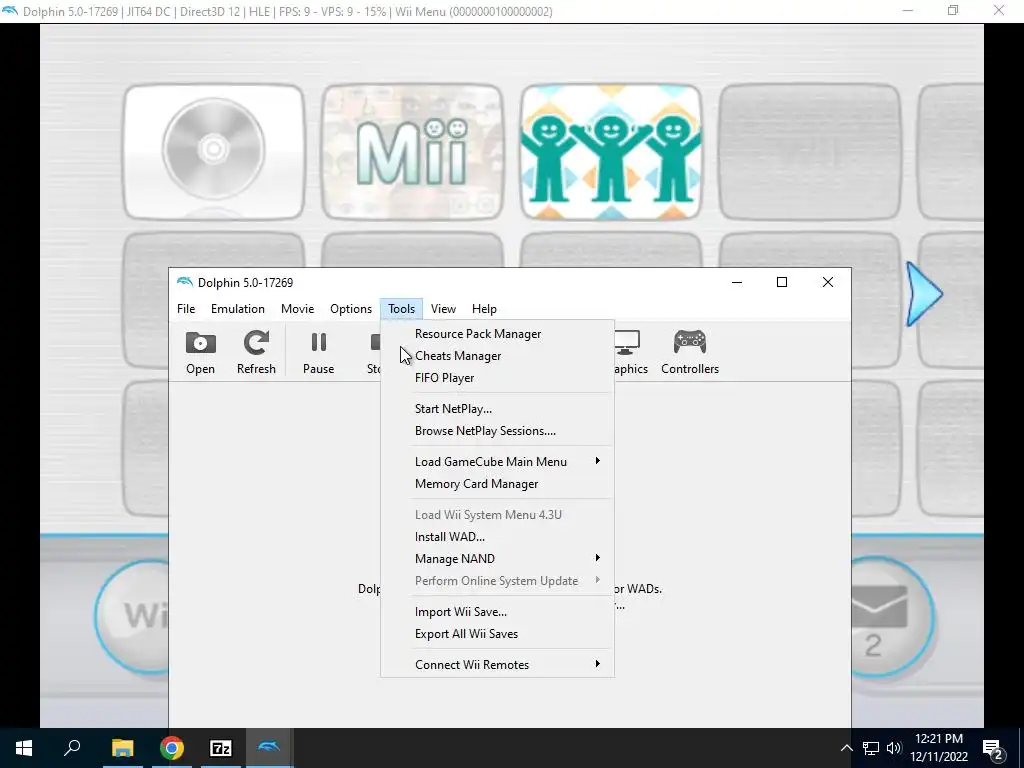Open the File menu

click(186, 309)
